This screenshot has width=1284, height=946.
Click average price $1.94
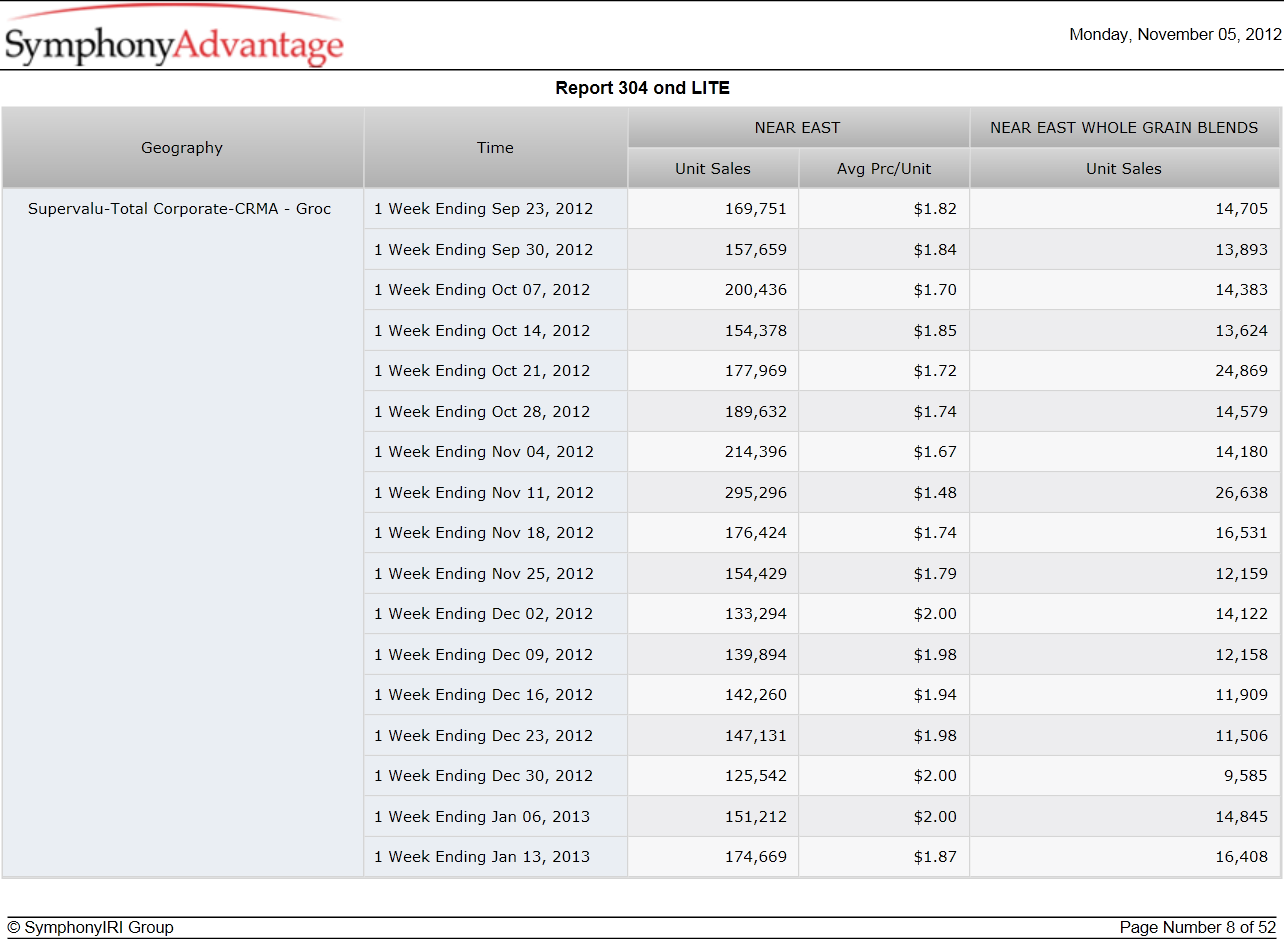point(935,695)
